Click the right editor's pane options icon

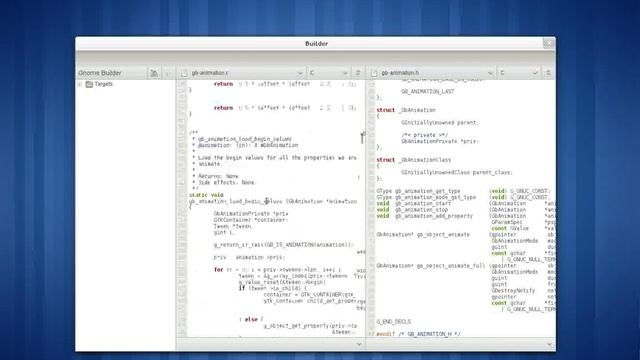(x=548, y=73)
